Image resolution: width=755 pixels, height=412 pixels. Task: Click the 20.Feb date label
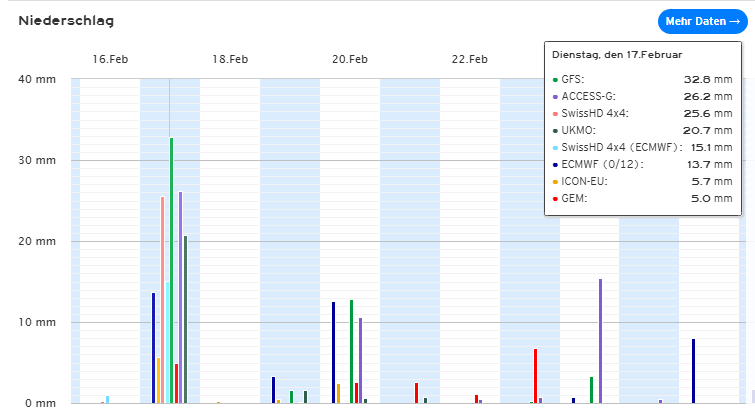tap(350, 59)
